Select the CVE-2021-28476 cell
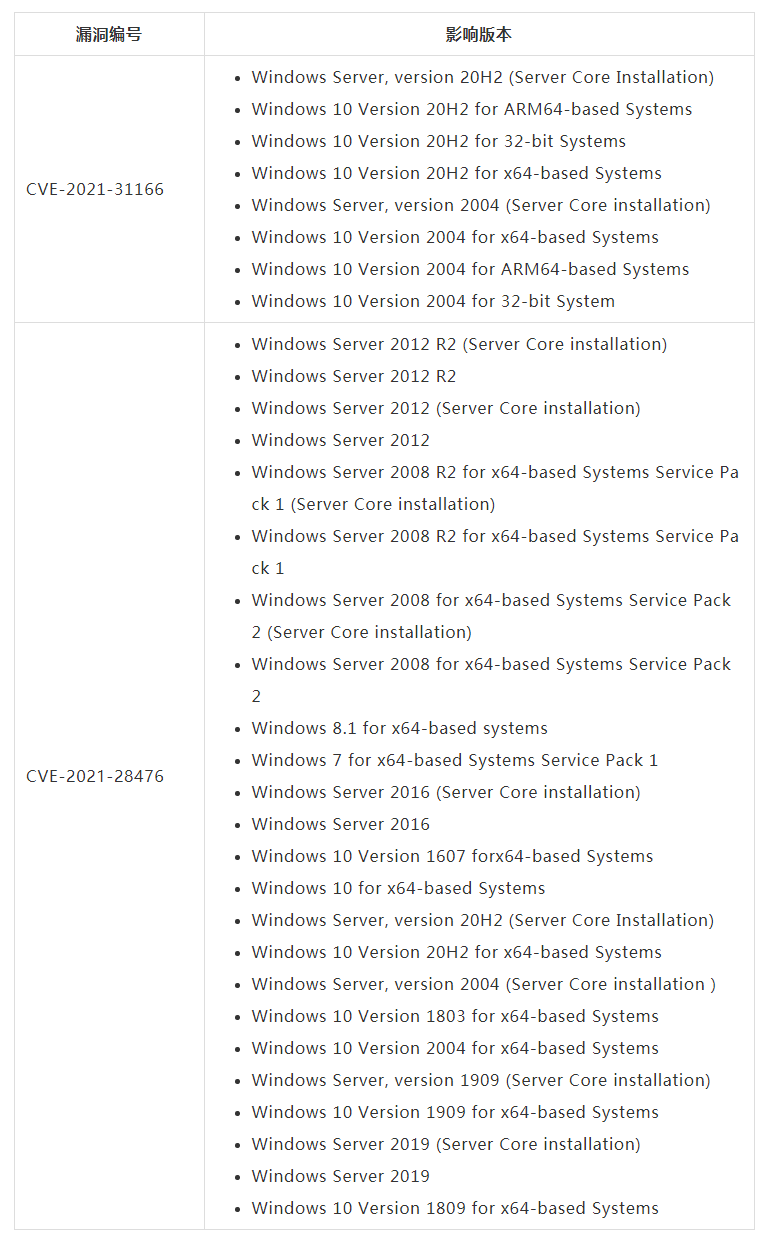Viewport: 766px width, 1248px height. click(95, 776)
